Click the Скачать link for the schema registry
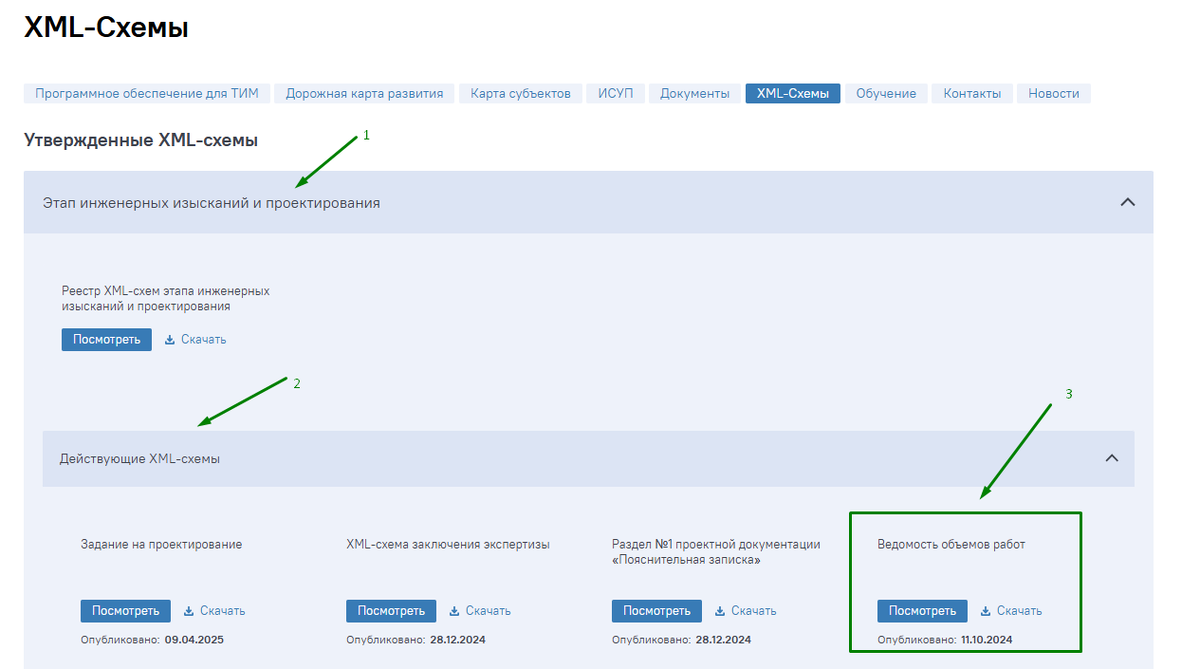This screenshot has height=669, width=1200. 204,340
